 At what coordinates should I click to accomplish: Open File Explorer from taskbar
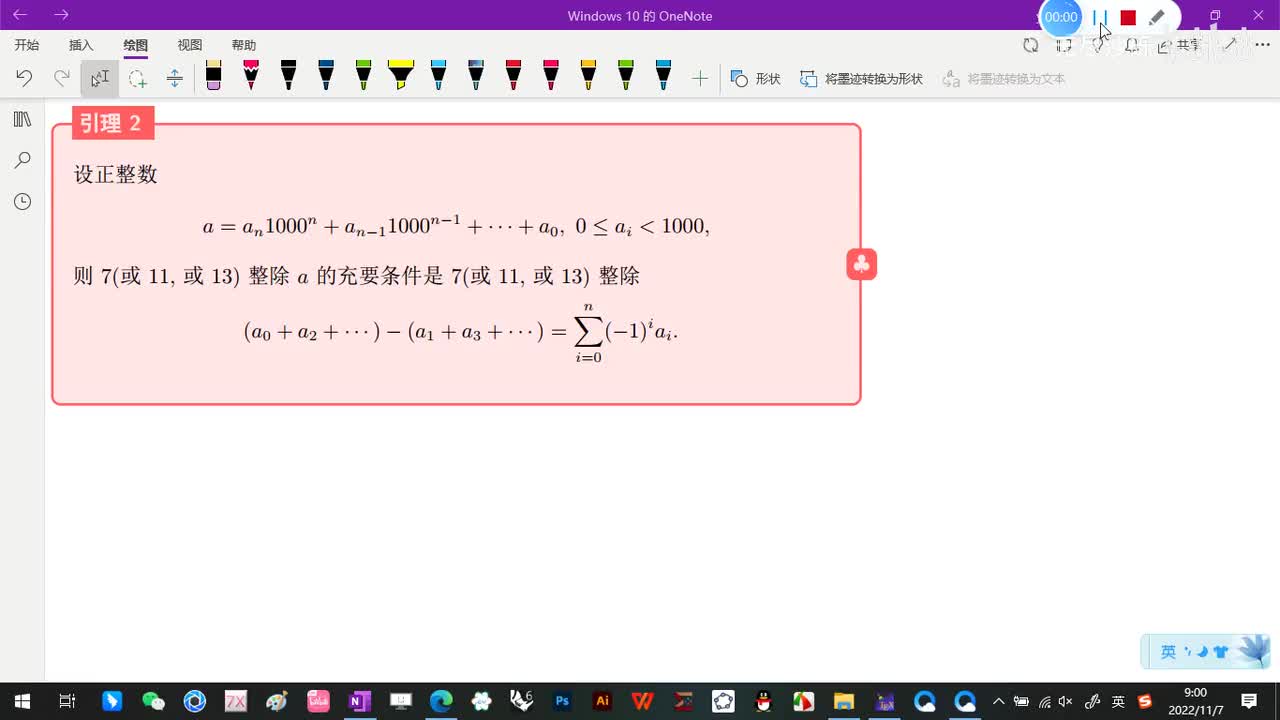pos(844,701)
